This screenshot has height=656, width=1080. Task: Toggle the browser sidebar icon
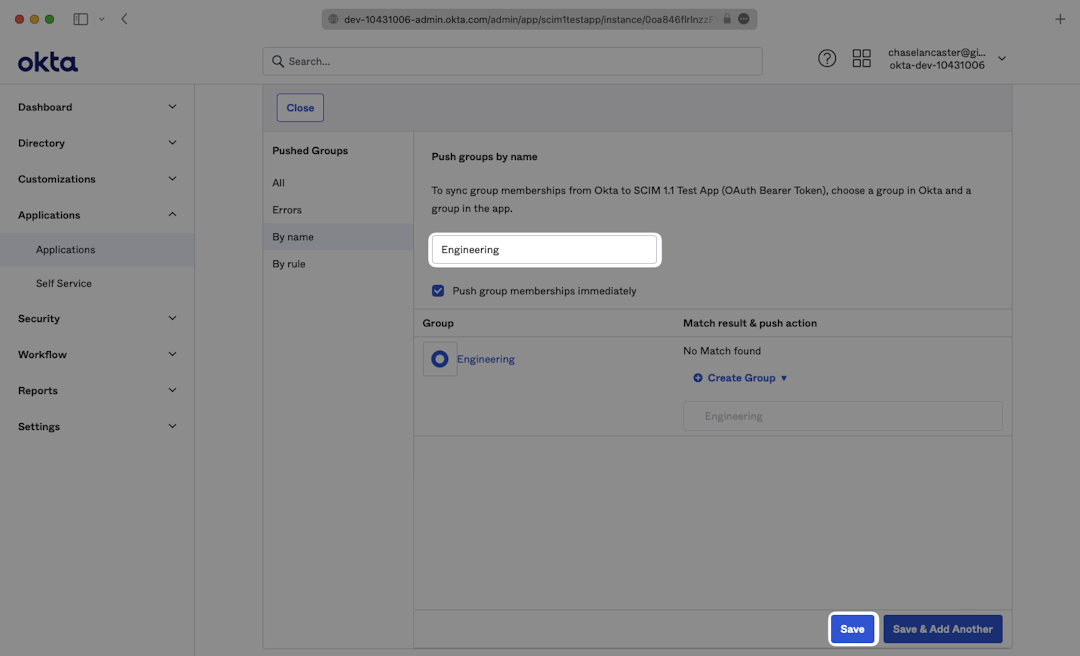[x=81, y=19]
